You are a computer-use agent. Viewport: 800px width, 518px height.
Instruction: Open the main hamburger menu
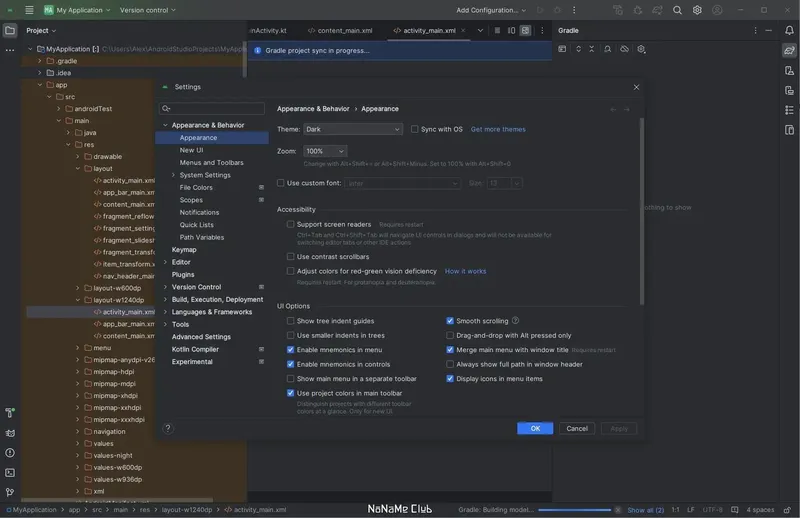(x=29, y=10)
